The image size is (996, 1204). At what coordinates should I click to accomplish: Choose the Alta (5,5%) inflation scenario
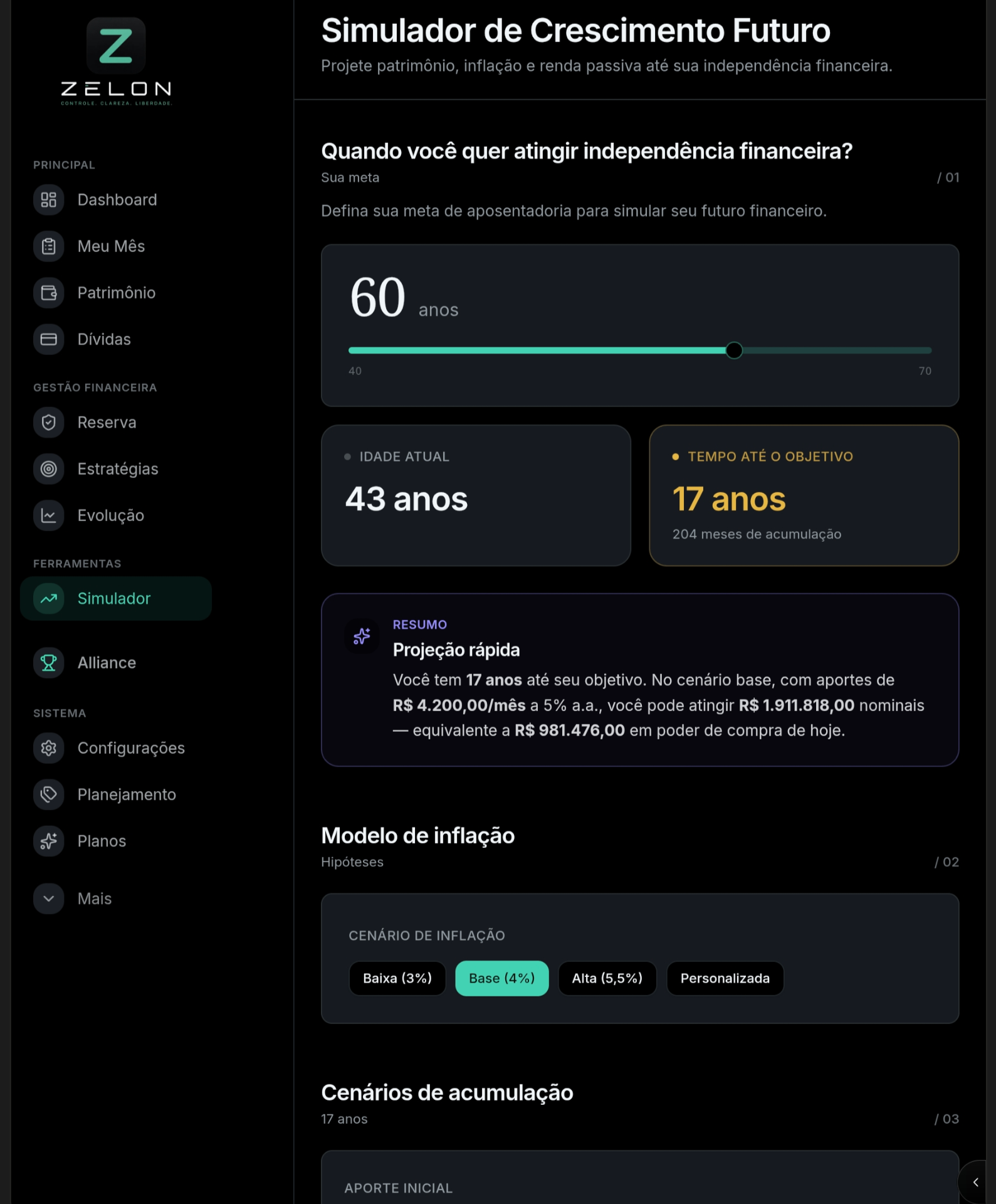(607, 978)
